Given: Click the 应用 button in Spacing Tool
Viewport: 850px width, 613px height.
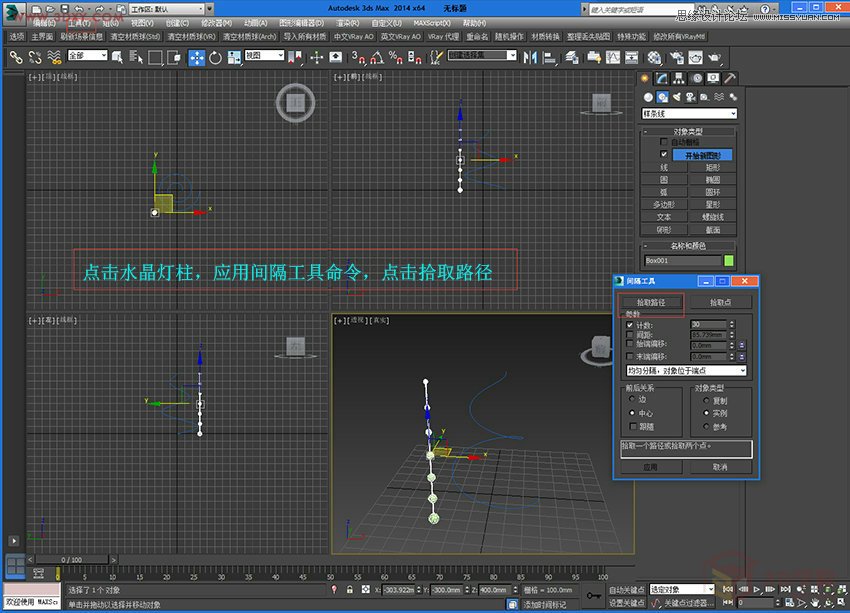Looking at the screenshot, I should pos(653,468).
